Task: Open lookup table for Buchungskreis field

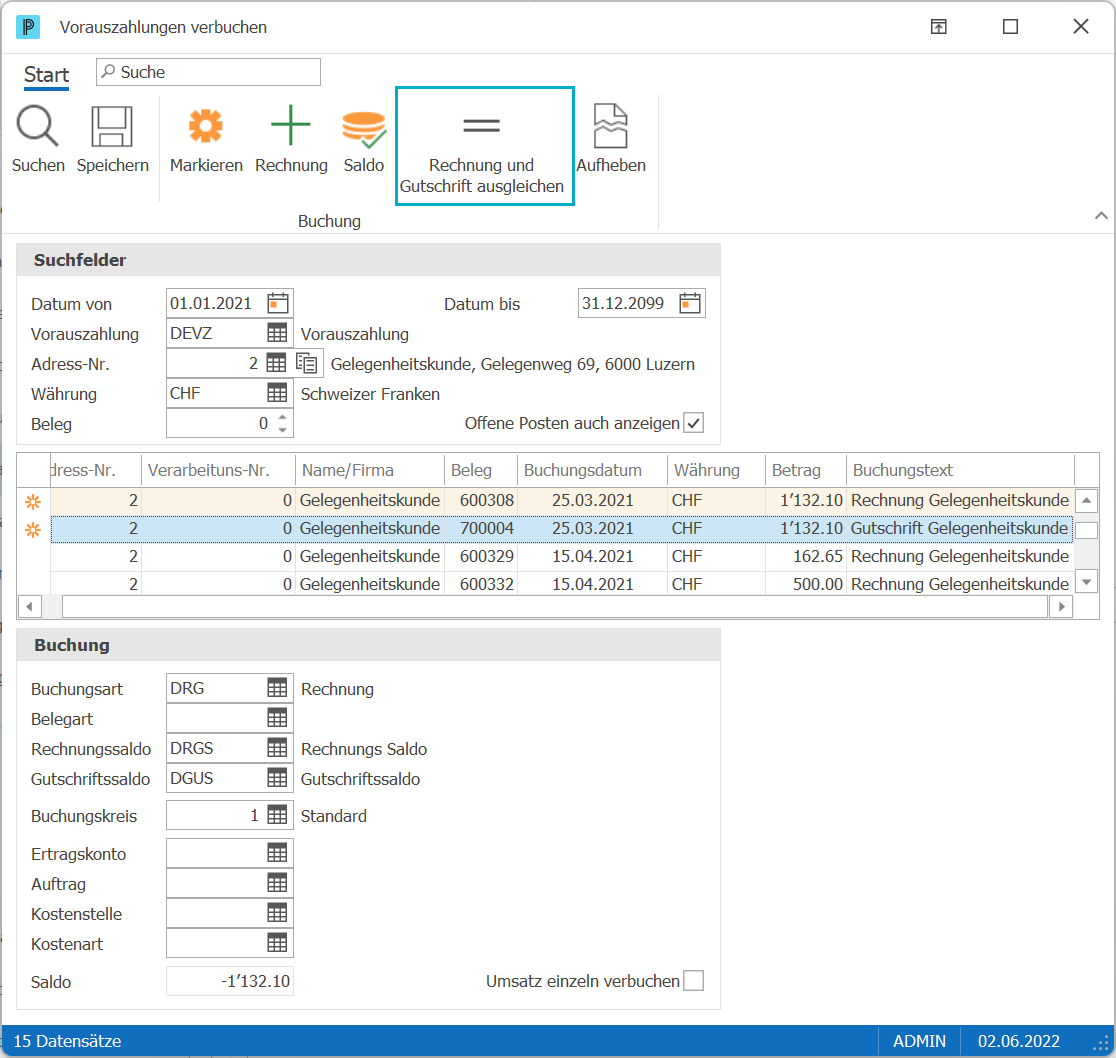Action: pos(277,815)
